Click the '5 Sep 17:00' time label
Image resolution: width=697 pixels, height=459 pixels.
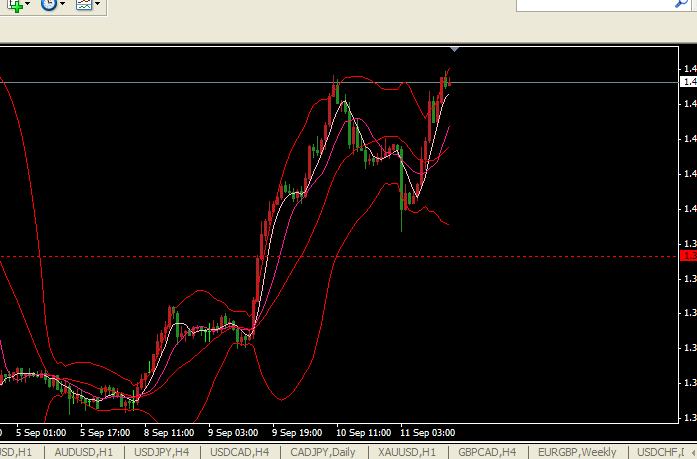[x=105, y=432]
